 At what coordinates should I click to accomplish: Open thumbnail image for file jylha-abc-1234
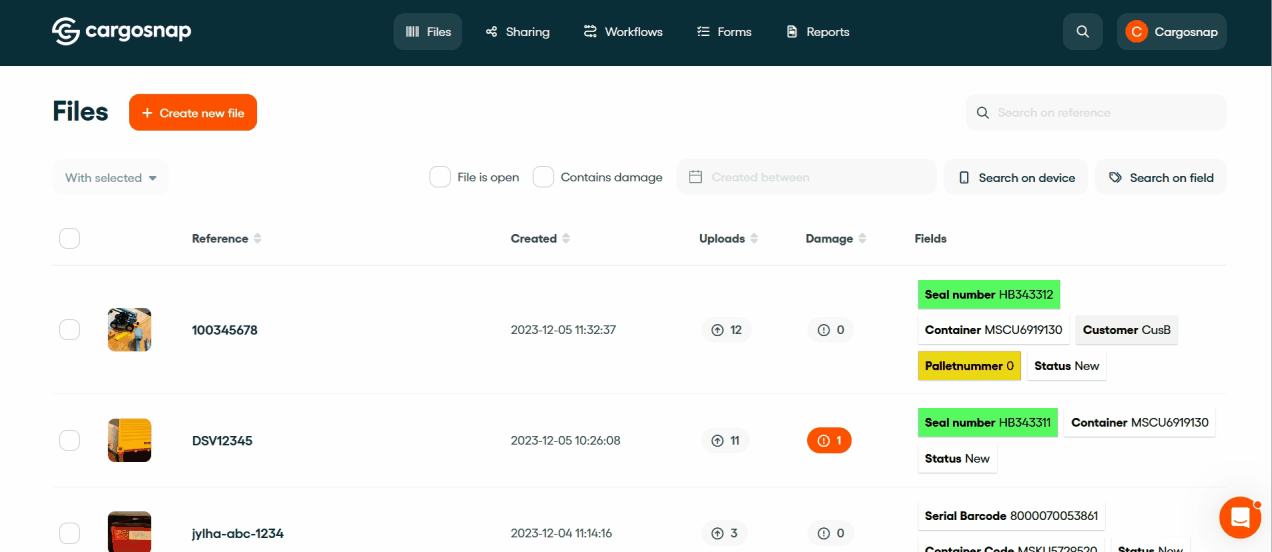pyautogui.click(x=130, y=532)
